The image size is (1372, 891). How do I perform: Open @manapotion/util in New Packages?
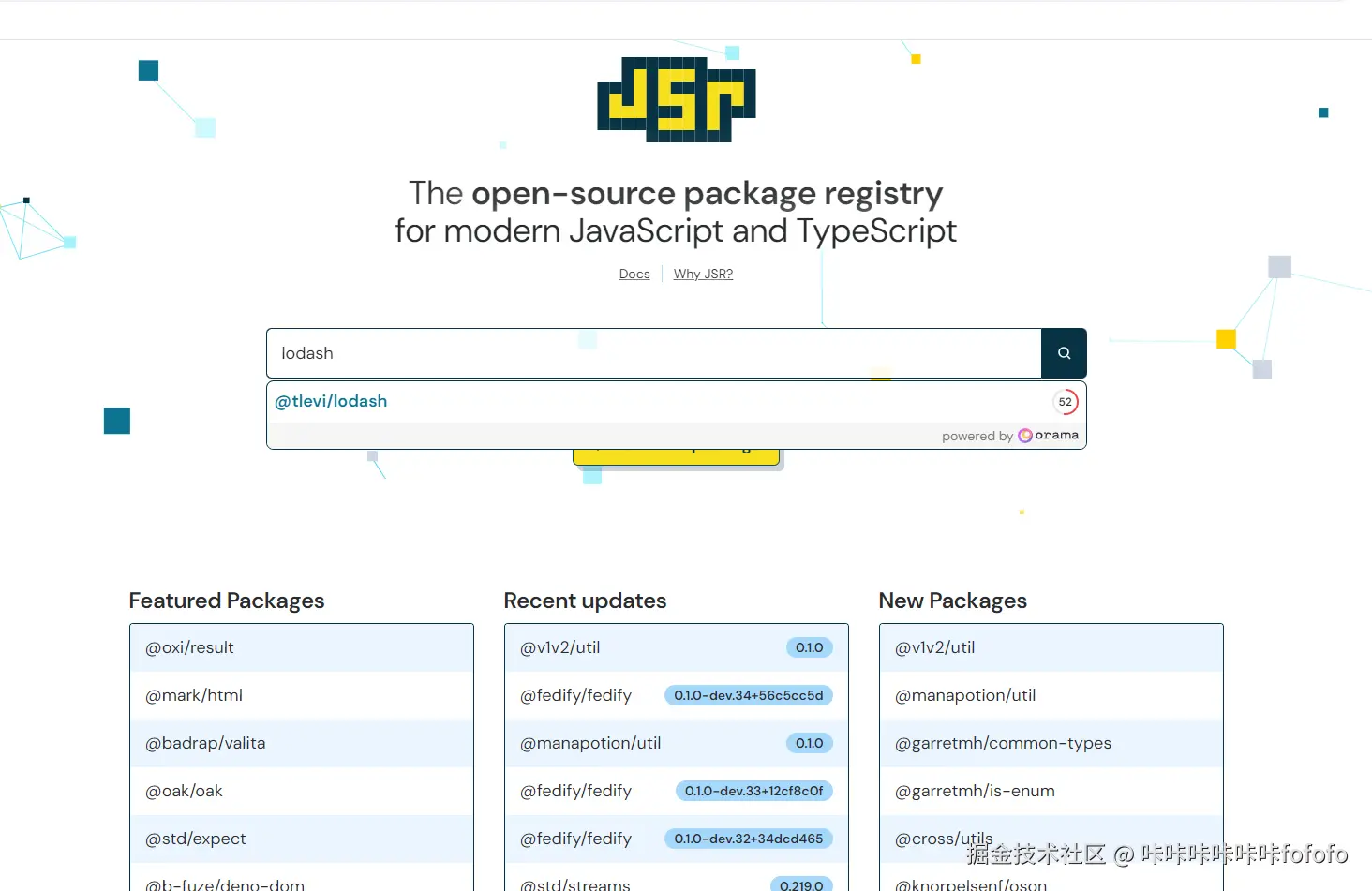[1051, 695]
